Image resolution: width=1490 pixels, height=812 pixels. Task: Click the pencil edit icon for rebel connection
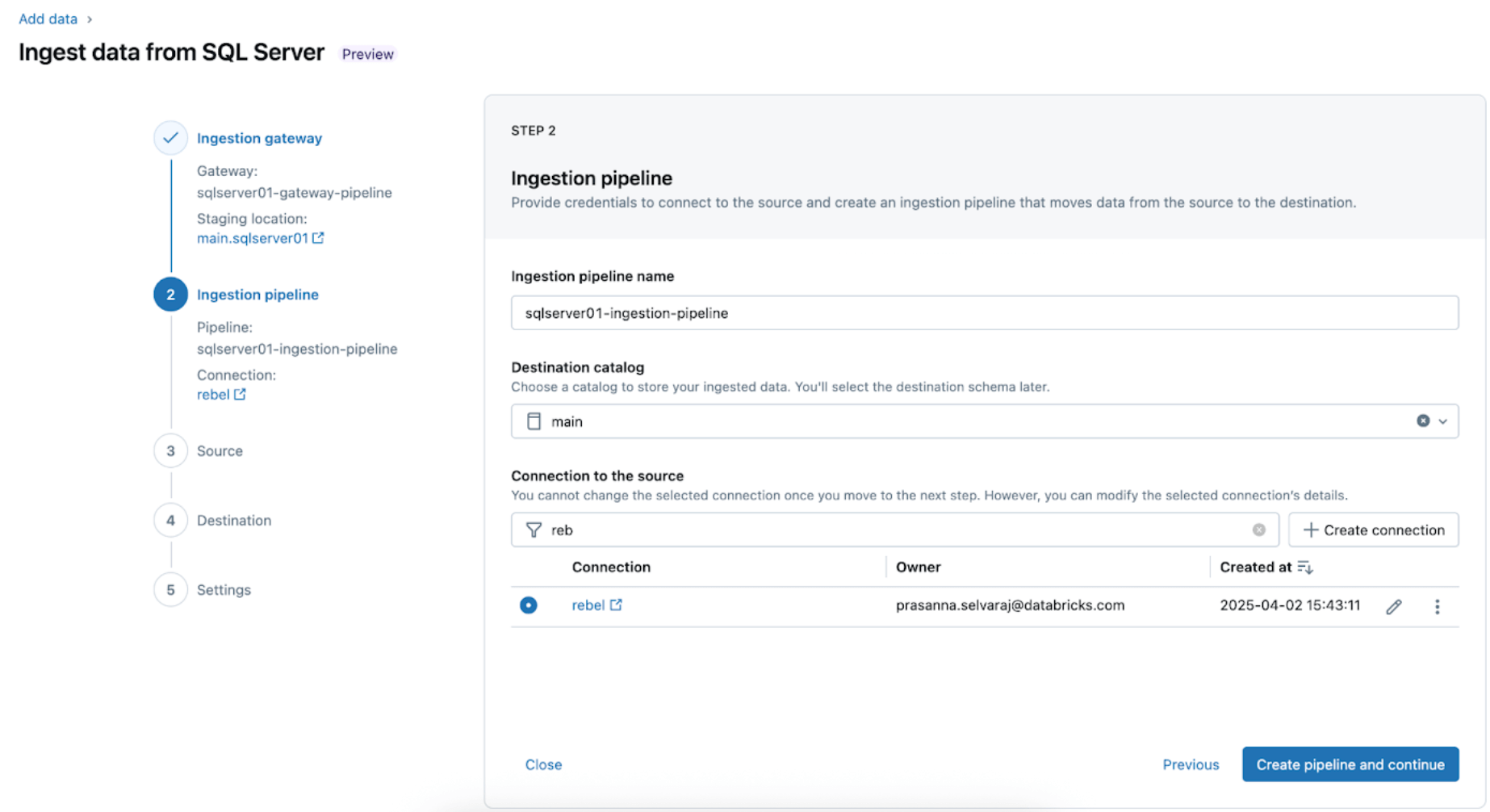(x=1394, y=607)
